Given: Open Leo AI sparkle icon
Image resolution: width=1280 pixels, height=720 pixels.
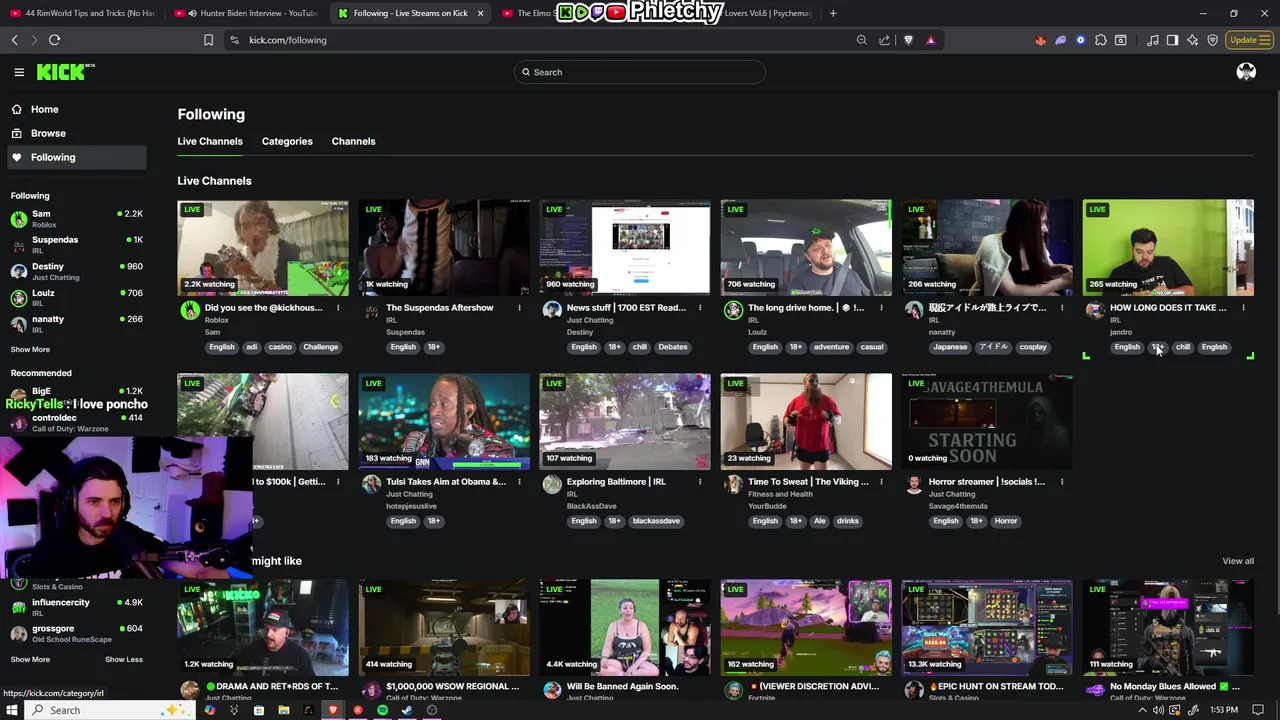Looking at the screenshot, I should point(1192,40).
